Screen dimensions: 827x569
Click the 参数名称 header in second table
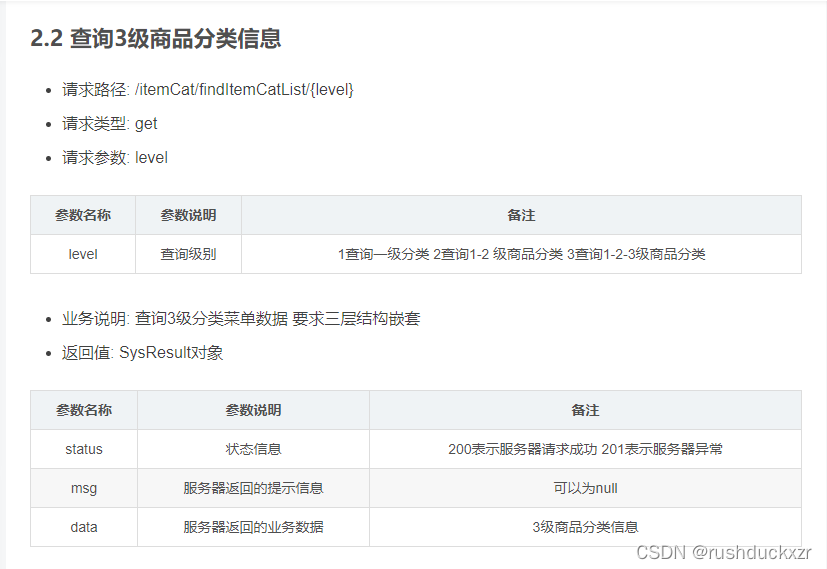84,410
